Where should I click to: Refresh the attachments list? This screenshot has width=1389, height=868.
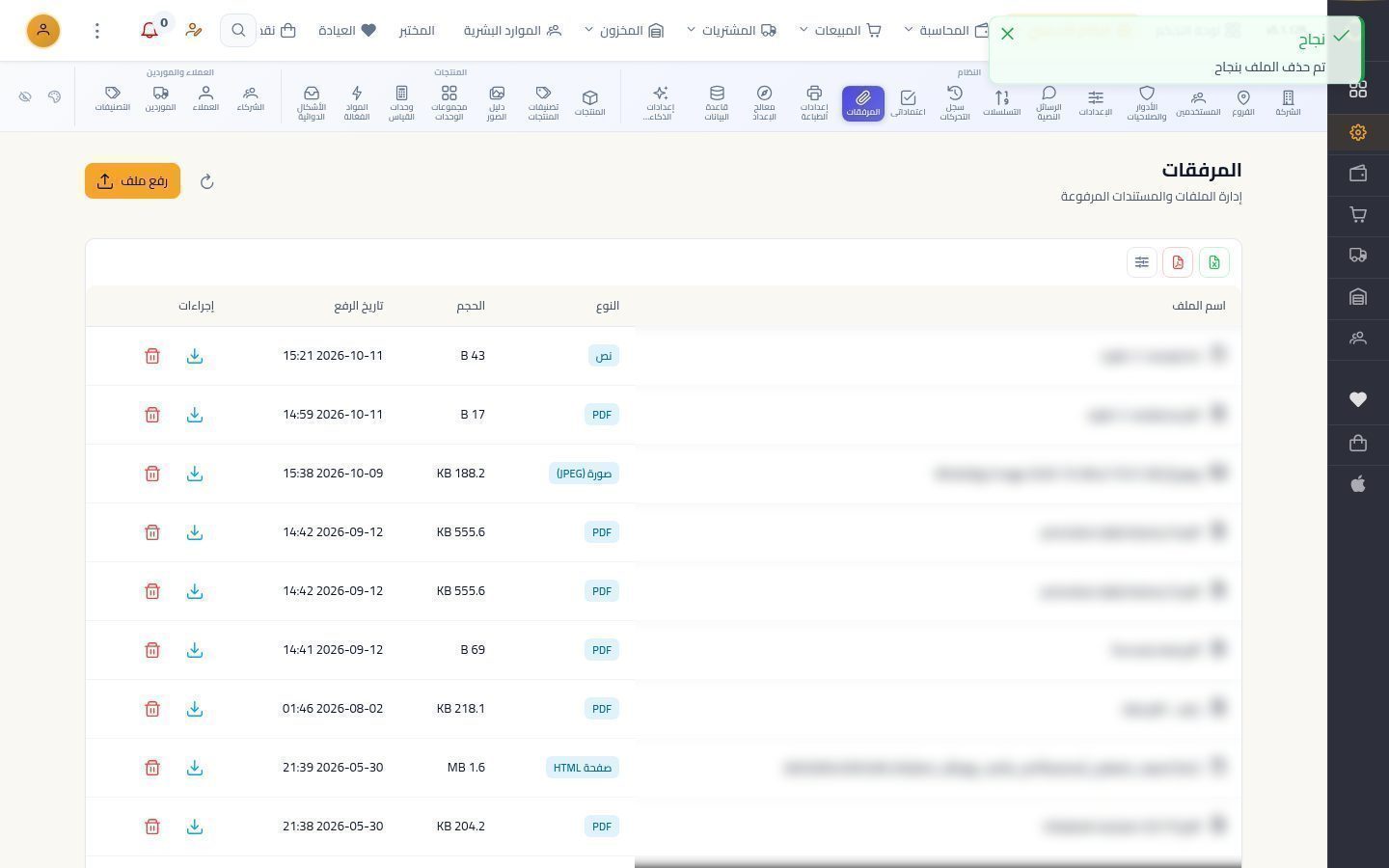206,181
